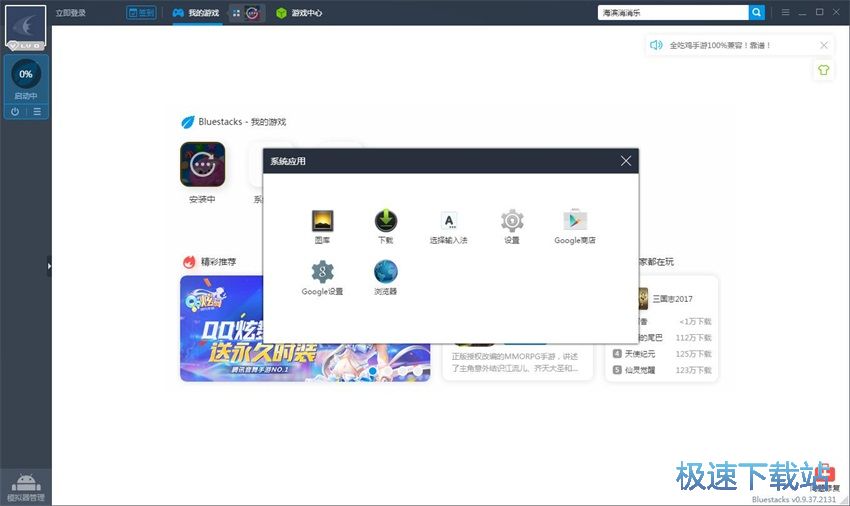Open 模拟器管理 emulator manager
850x506 pixels.
[25, 487]
